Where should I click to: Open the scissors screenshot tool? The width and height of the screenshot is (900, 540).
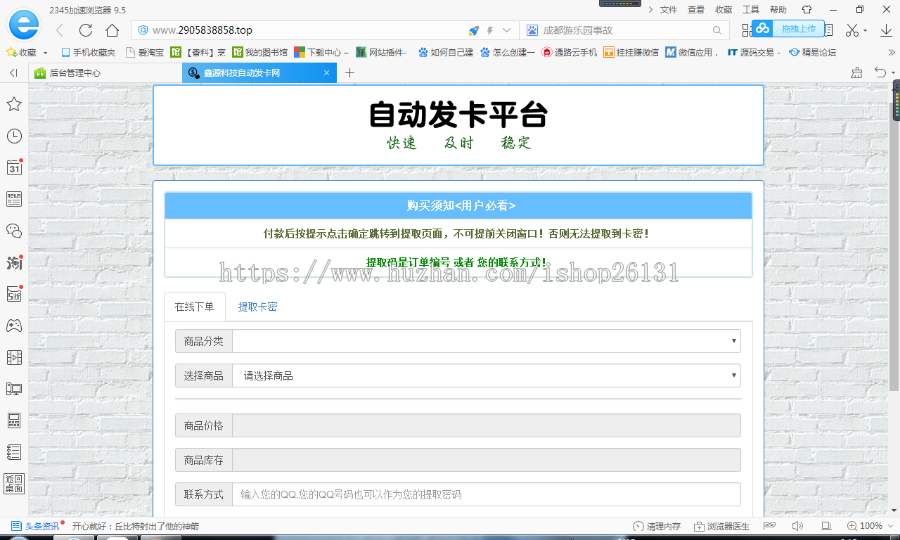click(852, 30)
